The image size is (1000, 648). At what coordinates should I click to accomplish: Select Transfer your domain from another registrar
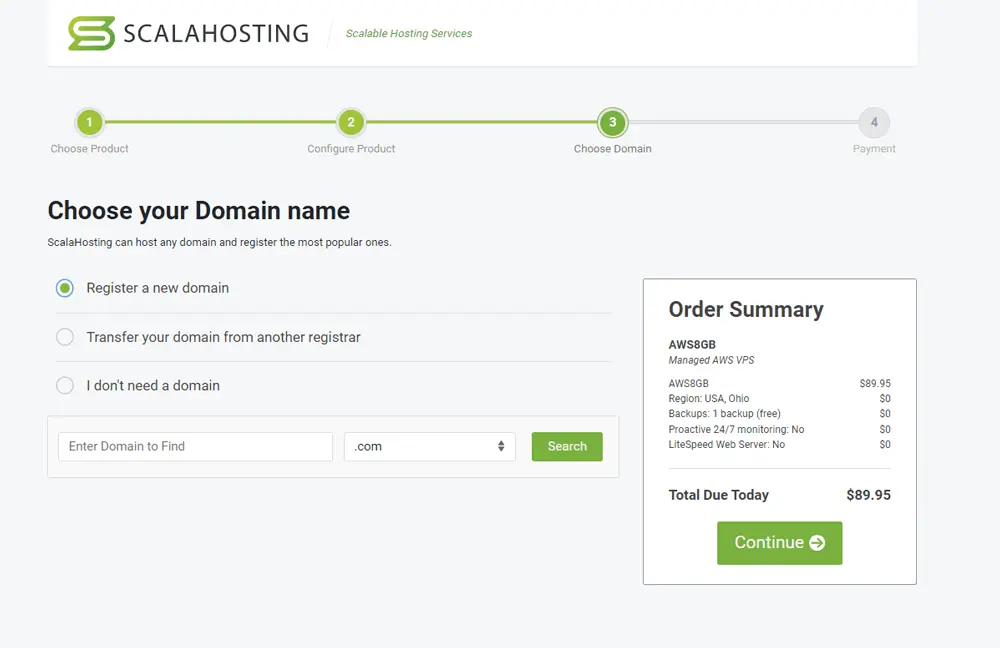[65, 337]
